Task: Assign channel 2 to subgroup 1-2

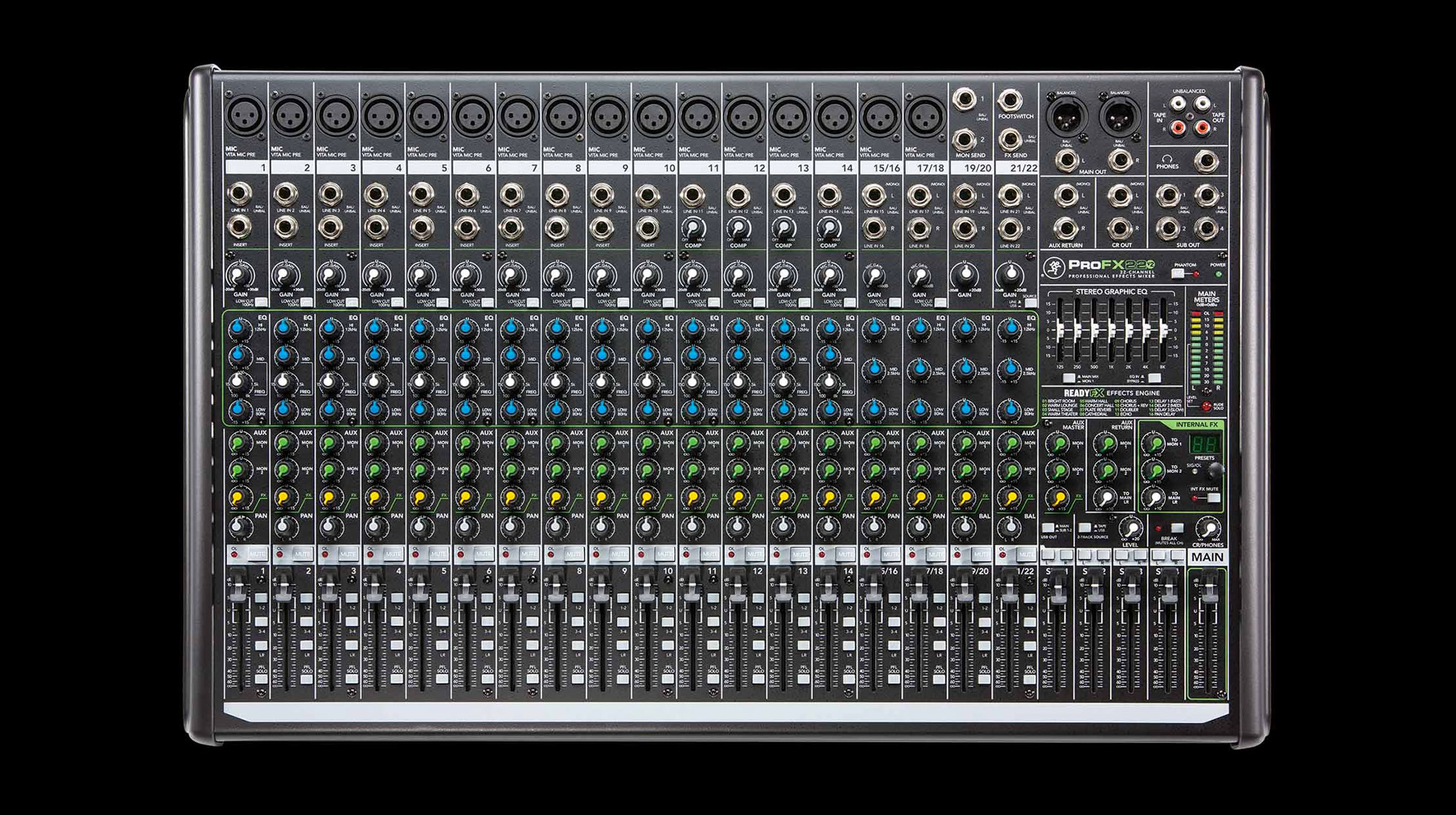Action: (306, 598)
